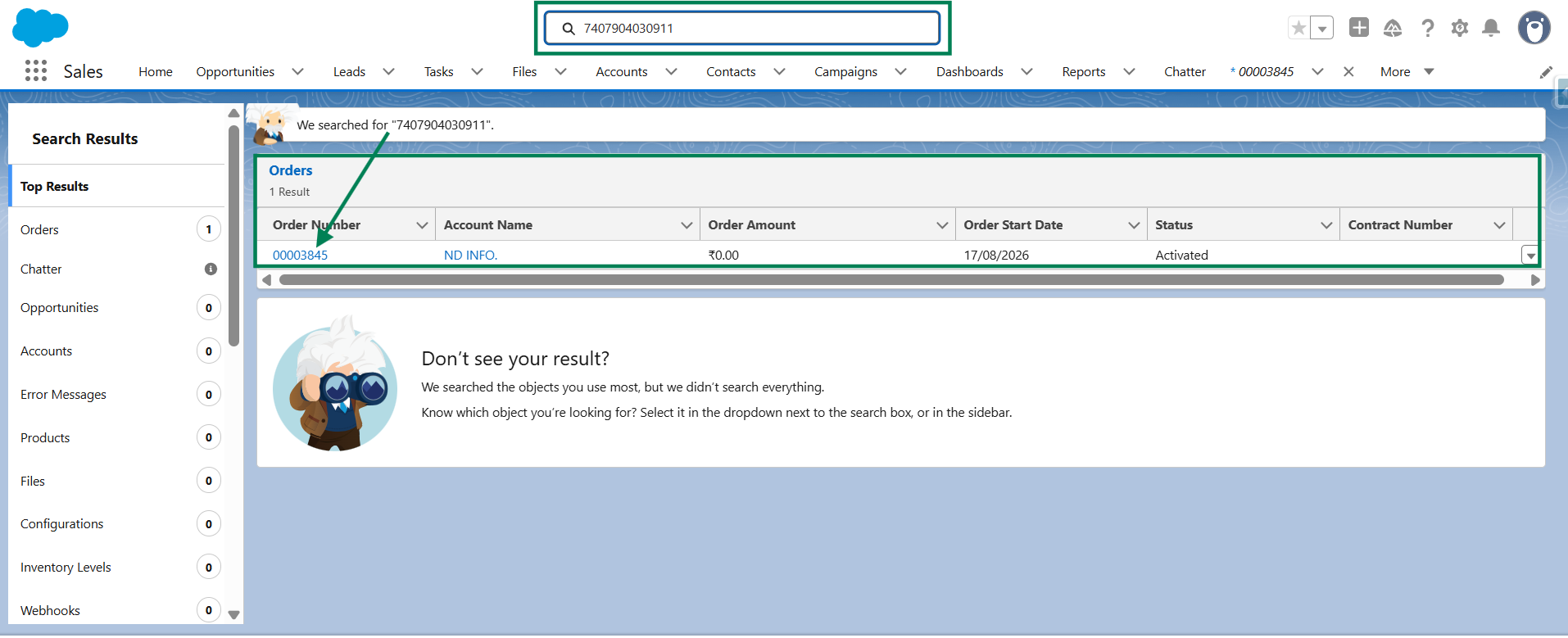Expand the Opportunities tab dropdown chevron
Image resolution: width=1568 pixels, height=638 pixels.
coord(298,71)
